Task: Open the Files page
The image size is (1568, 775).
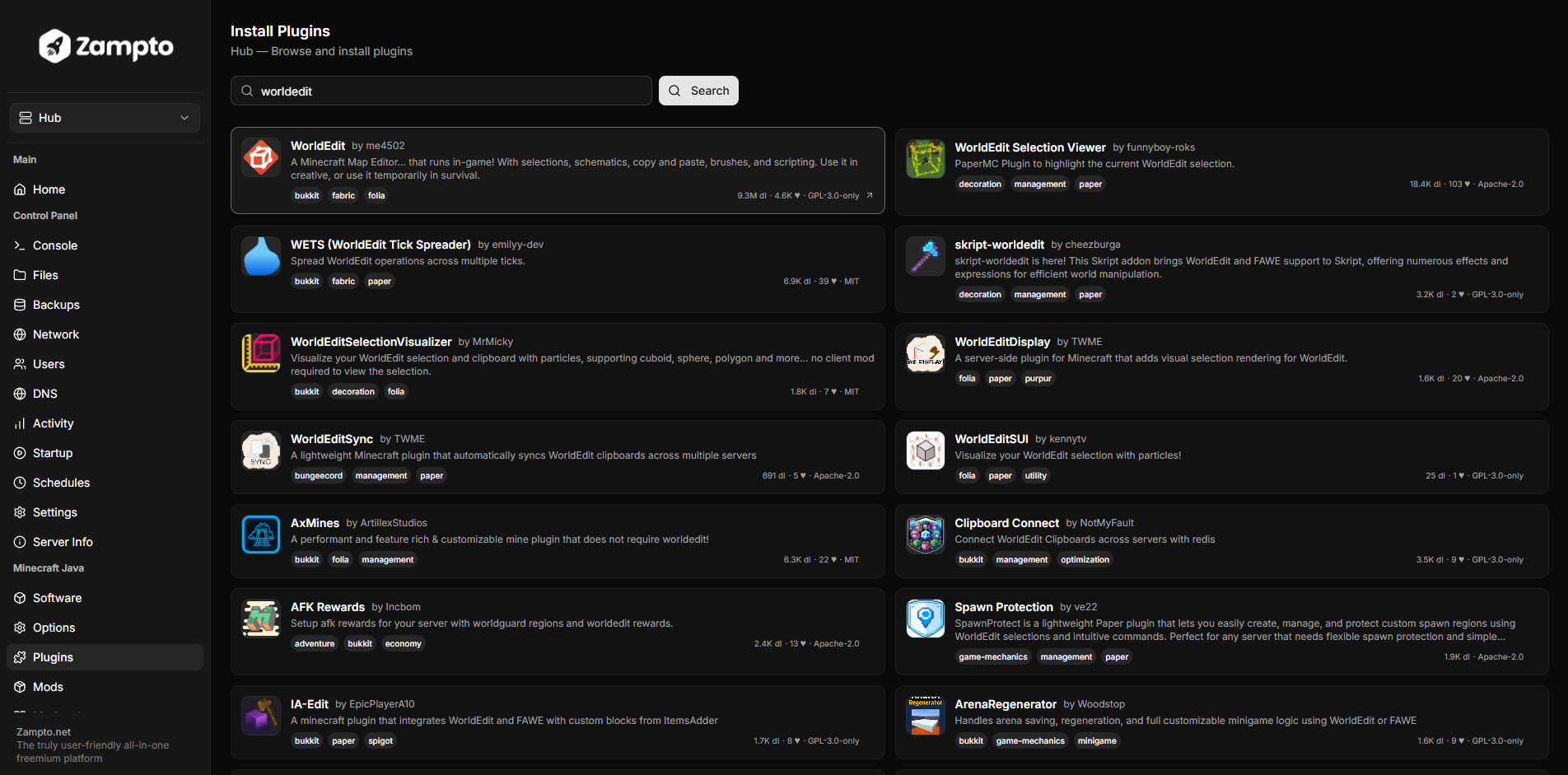Action: (105, 275)
